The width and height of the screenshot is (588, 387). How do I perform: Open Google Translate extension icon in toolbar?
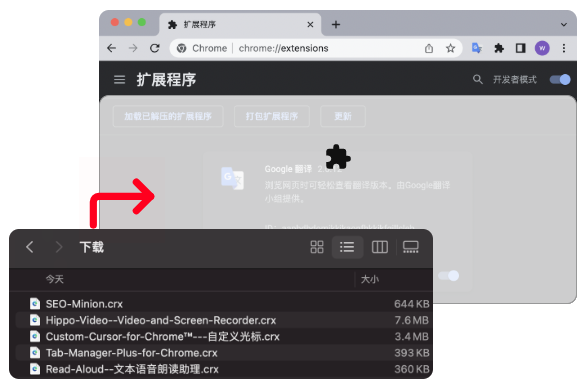click(x=477, y=48)
